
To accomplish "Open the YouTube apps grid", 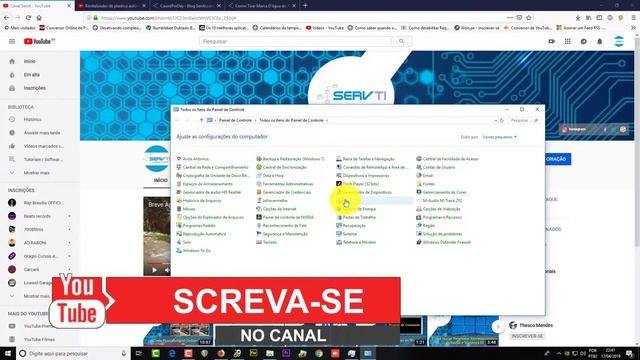I will (567, 41).
